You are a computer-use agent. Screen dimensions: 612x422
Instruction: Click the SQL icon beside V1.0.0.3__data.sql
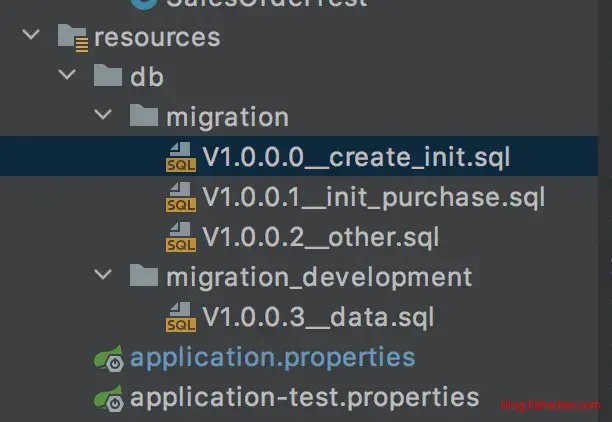coord(181,318)
